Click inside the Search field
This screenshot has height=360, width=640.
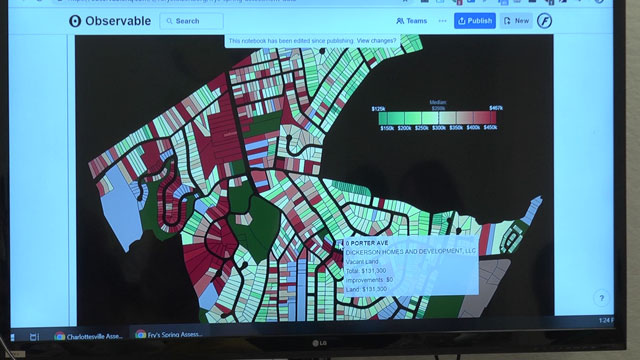click(191, 21)
